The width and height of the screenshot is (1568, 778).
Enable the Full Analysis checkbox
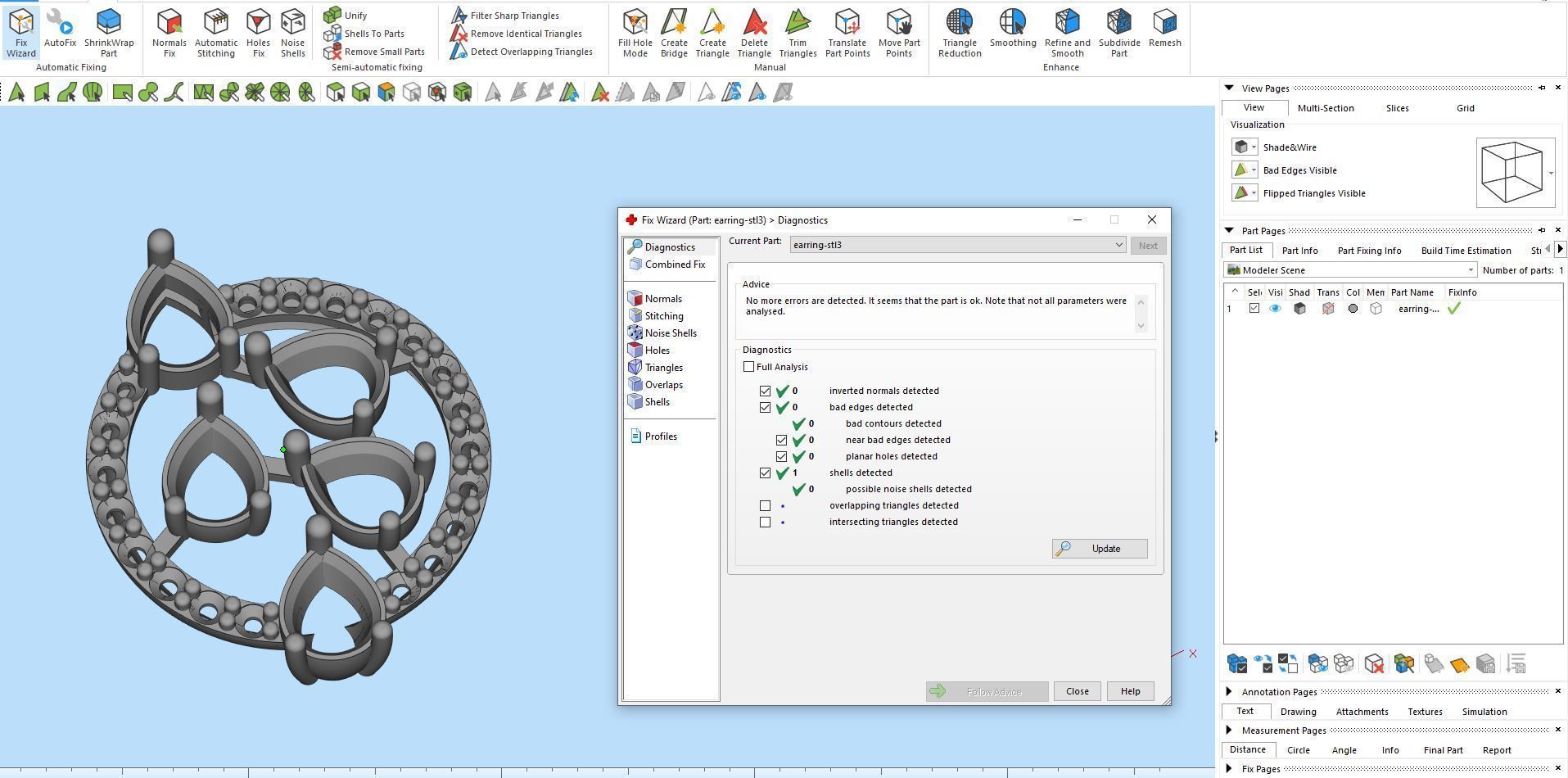(x=749, y=367)
